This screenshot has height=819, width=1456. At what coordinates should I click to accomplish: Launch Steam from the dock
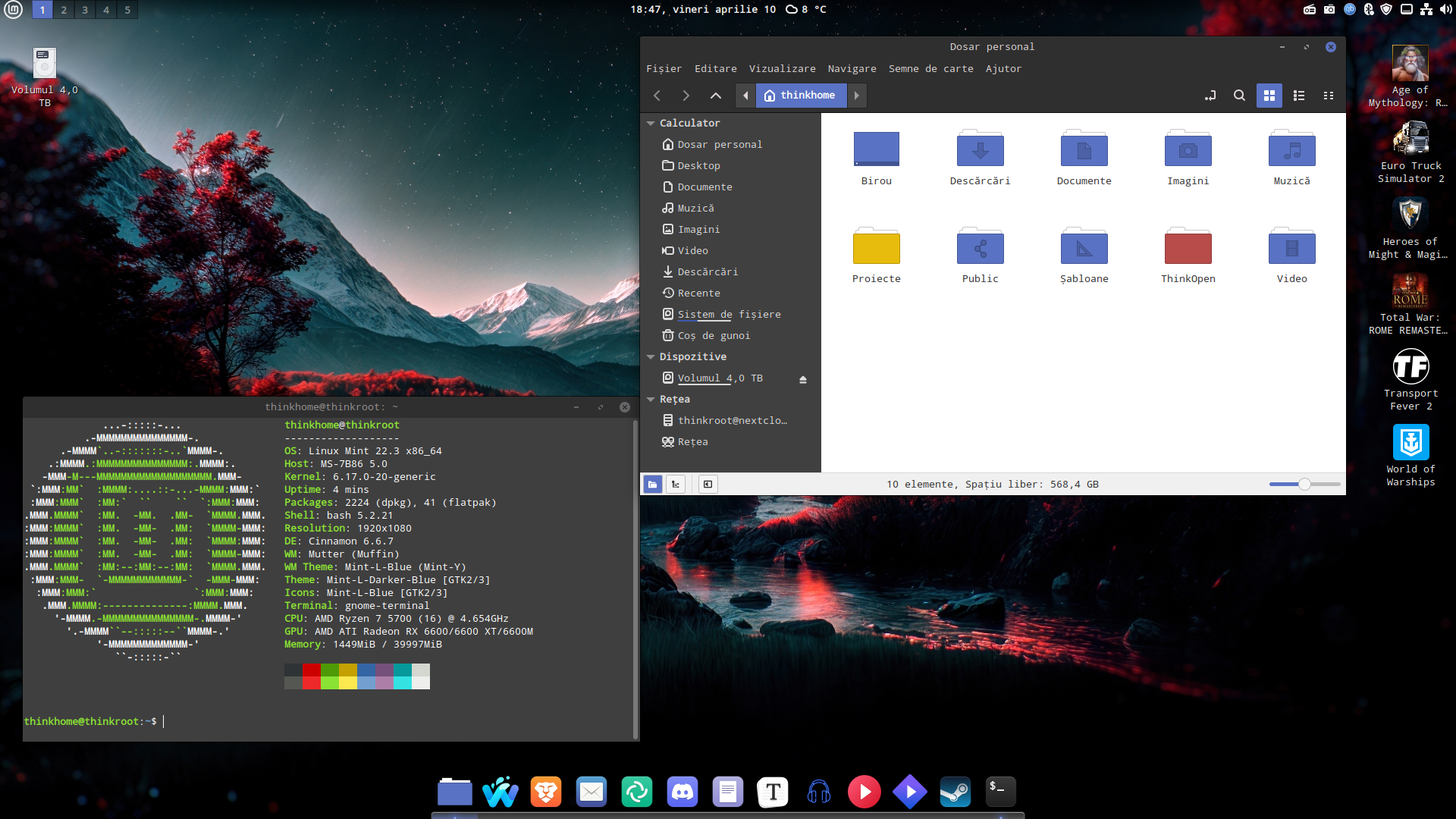[x=955, y=791]
